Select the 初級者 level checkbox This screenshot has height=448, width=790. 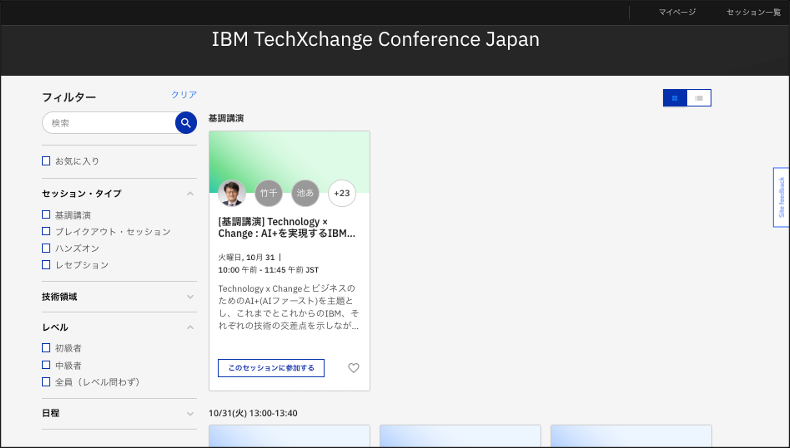(x=46, y=348)
